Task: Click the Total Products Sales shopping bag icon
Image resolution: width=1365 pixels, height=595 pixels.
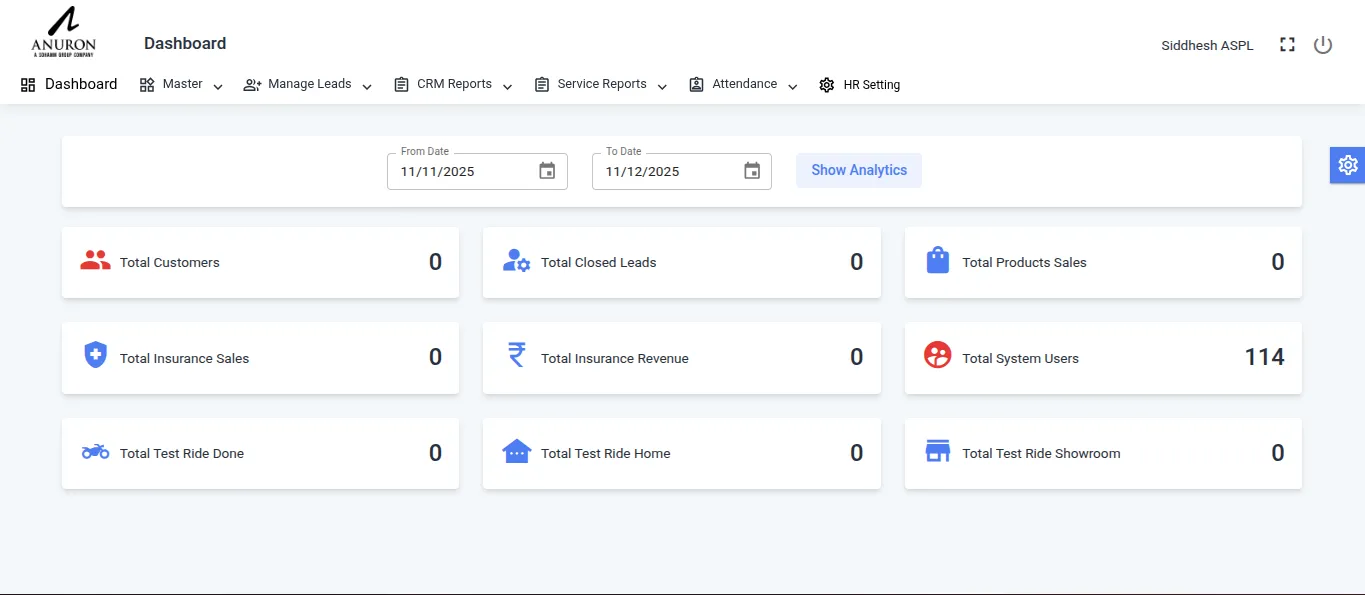Action: [937, 261]
